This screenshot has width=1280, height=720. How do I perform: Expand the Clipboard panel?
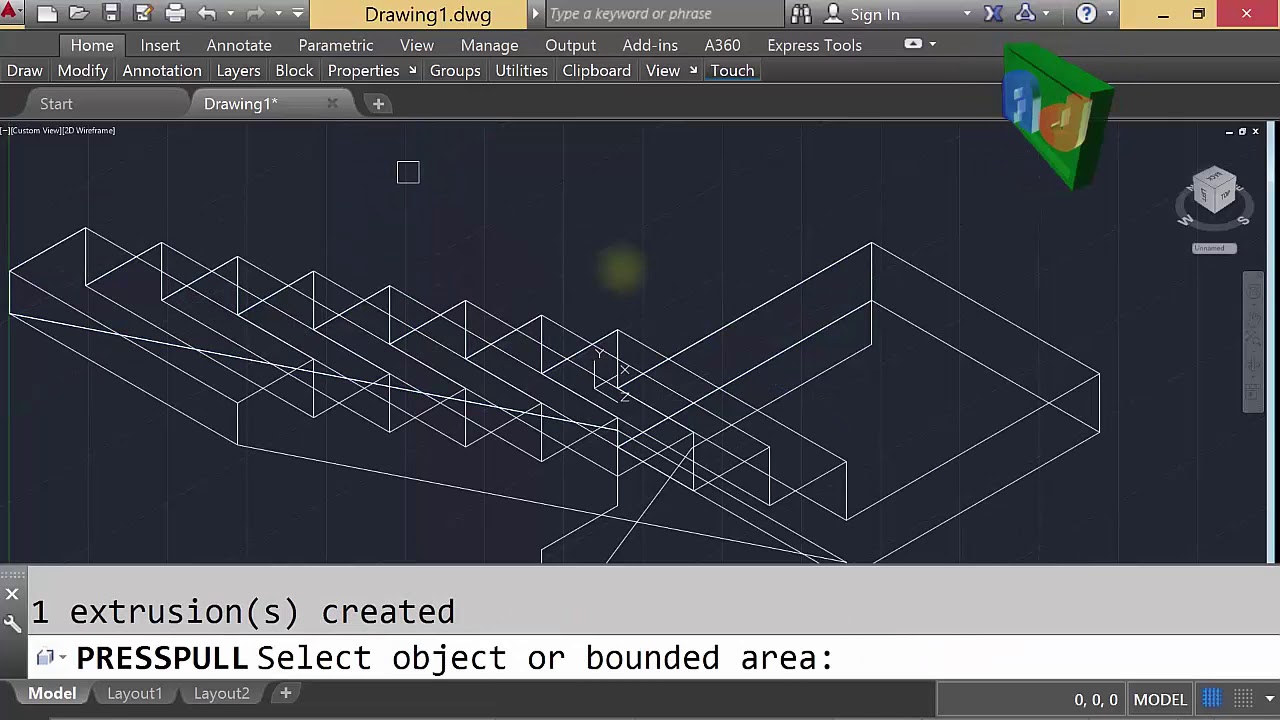(x=596, y=70)
